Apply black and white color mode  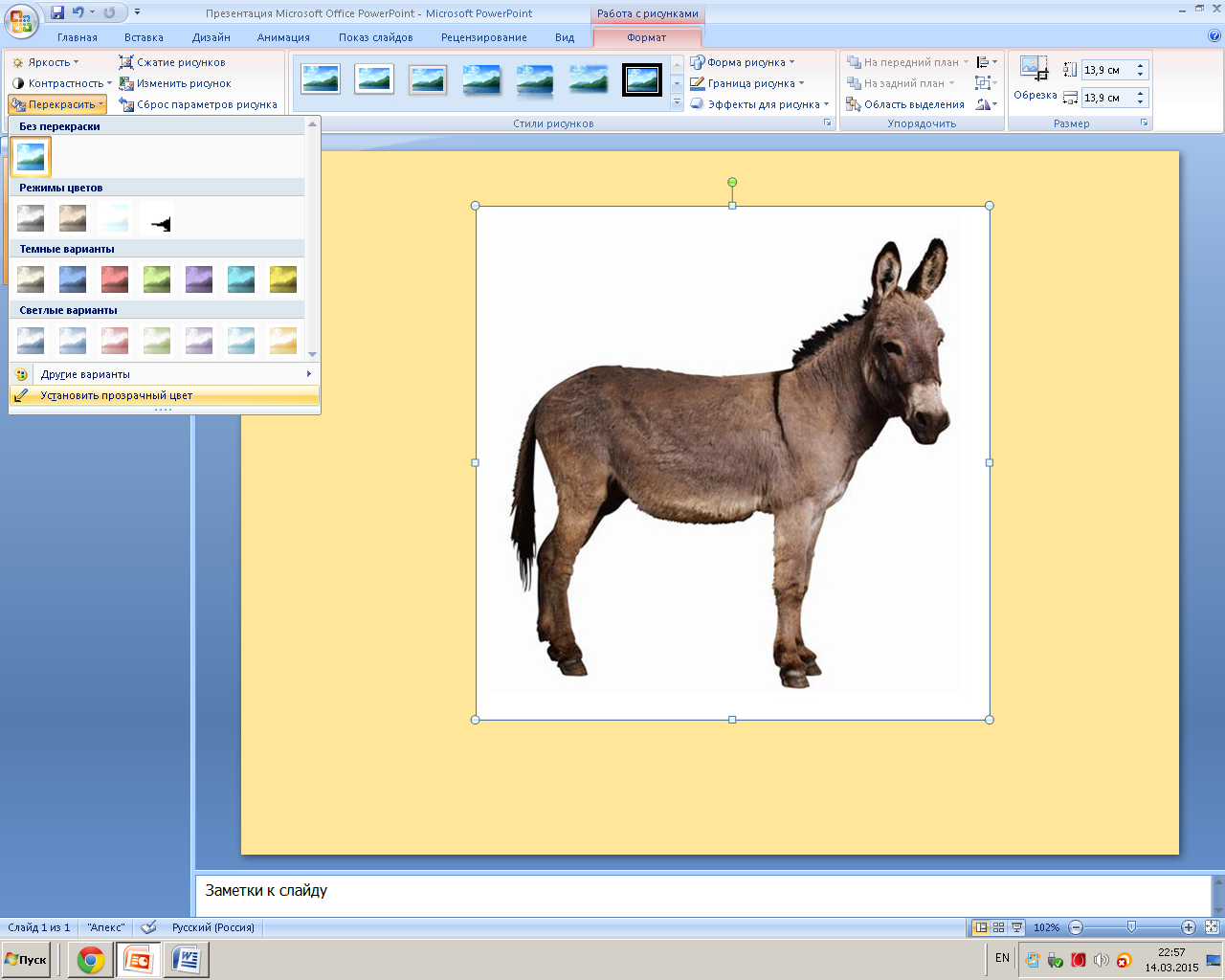157,218
